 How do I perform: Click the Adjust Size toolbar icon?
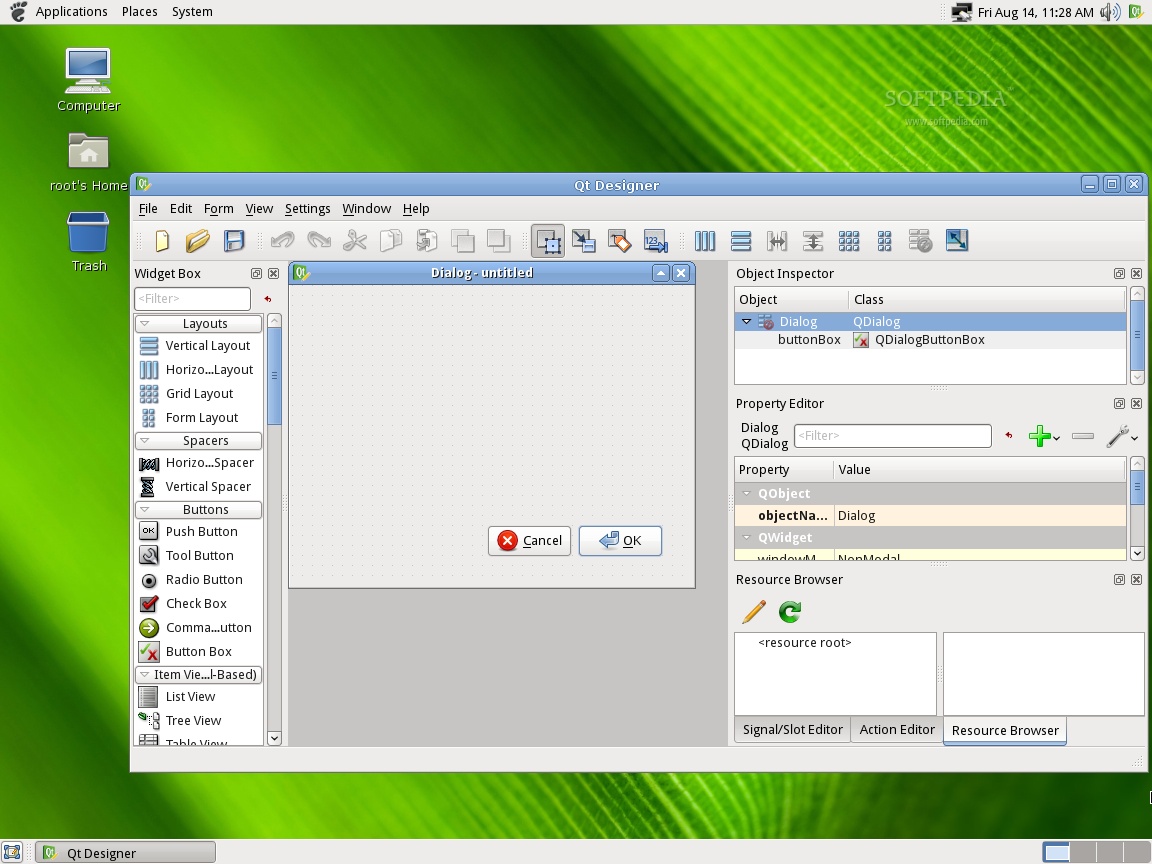pos(956,241)
